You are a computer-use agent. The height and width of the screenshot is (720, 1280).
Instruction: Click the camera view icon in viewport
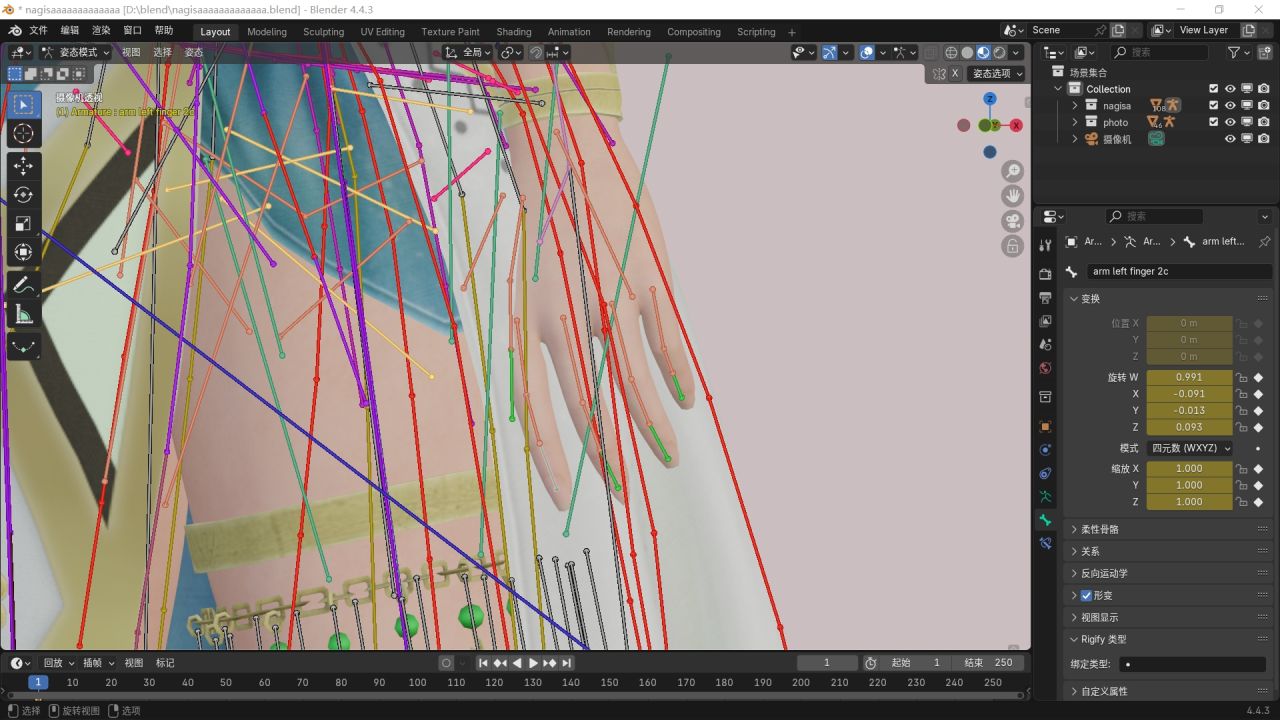click(x=1012, y=221)
